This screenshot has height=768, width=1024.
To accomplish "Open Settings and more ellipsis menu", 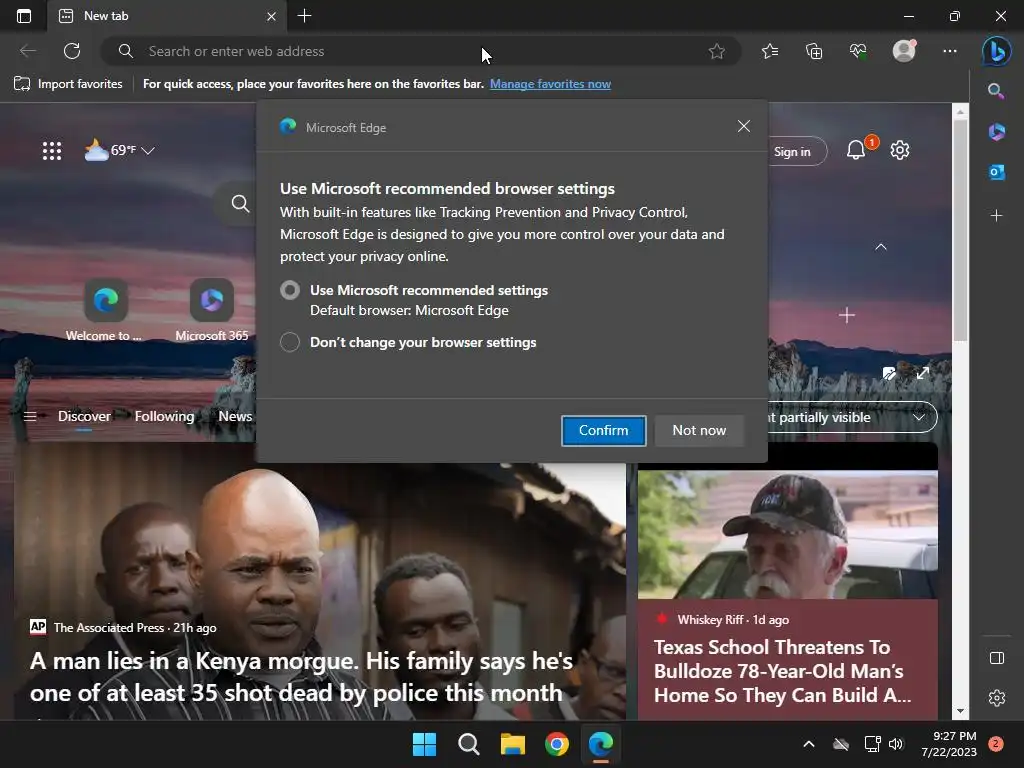I will tap(950, 51).
